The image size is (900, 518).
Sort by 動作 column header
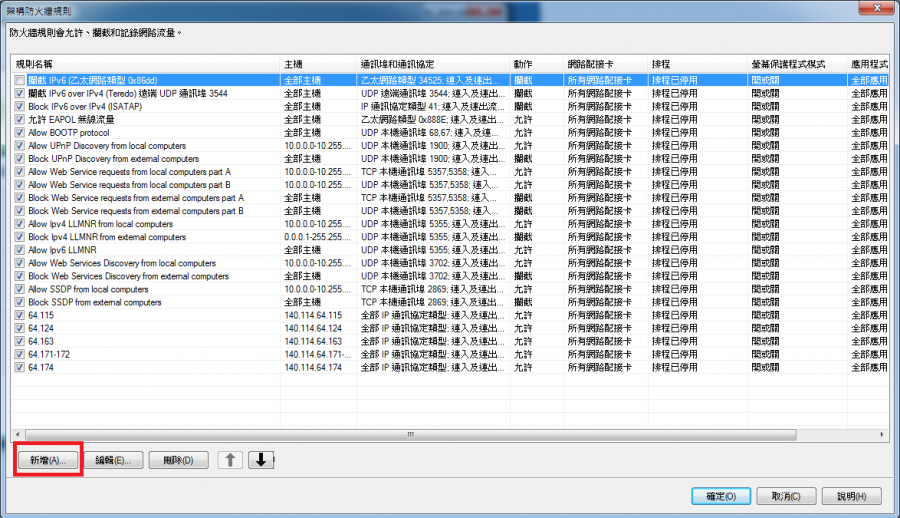535,63
